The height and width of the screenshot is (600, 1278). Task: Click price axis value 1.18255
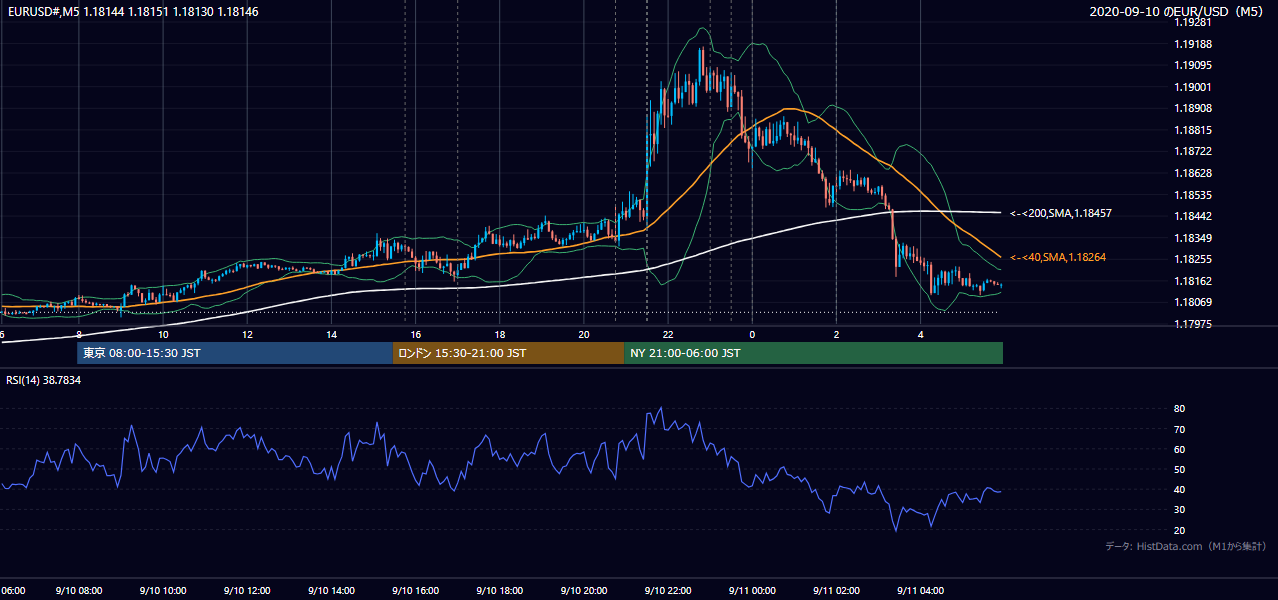pos(1194,259)
